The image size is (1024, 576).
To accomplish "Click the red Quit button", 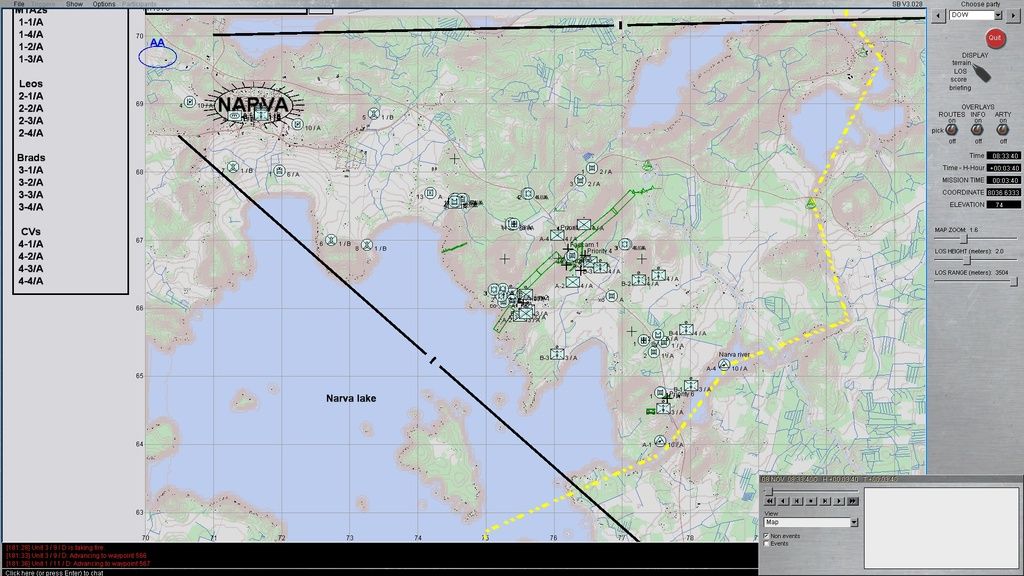I will click(x=994, y=38).
